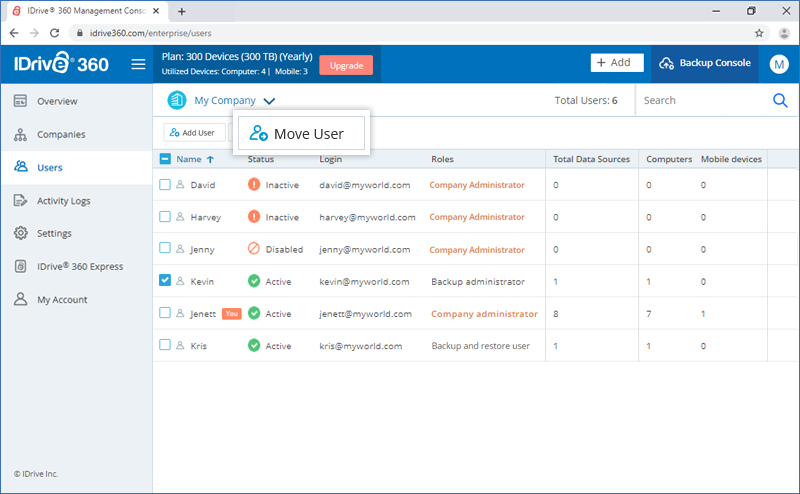
Task: Expand the My Company dropdown chevron
Action: [x=269, y=101]
